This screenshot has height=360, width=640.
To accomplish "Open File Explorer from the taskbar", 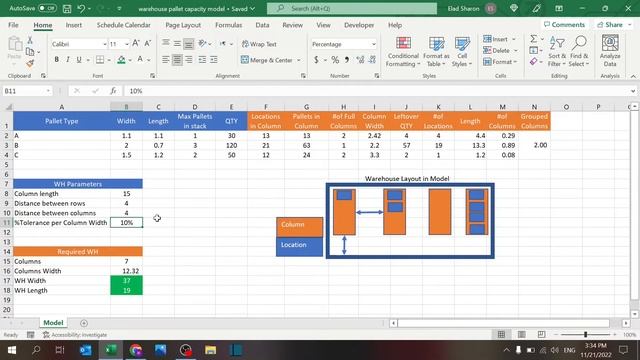I will click(211, 350).
